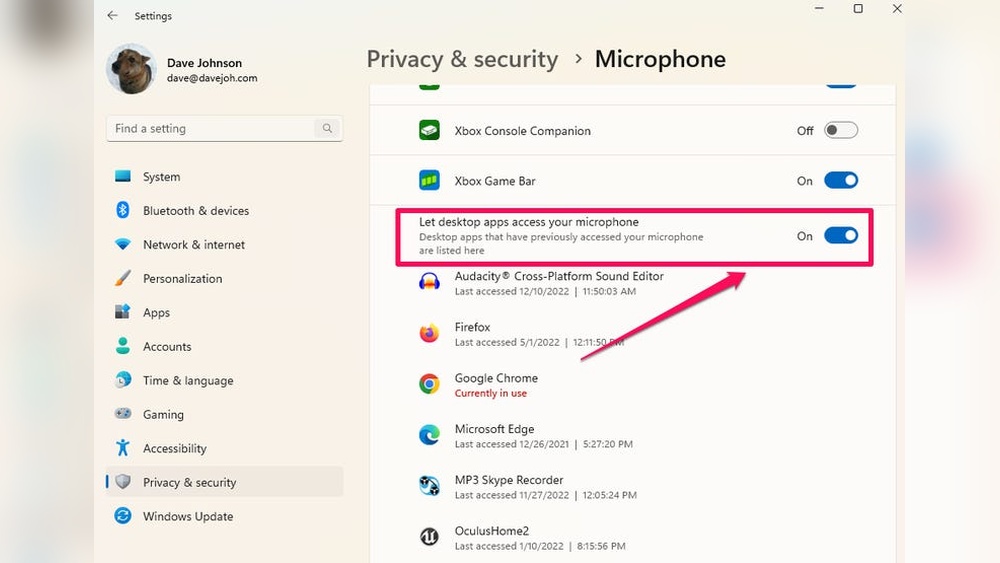Maximize the Settings window

(858, 8)
